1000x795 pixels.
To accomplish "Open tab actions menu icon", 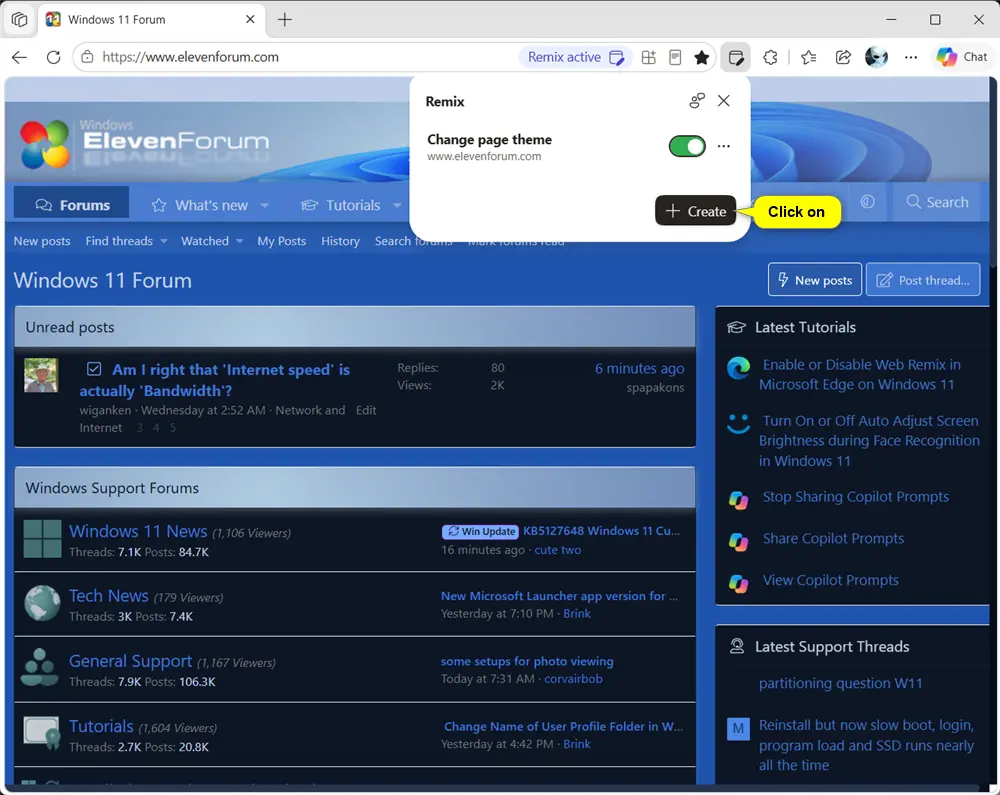I will [x=19, y=20].
